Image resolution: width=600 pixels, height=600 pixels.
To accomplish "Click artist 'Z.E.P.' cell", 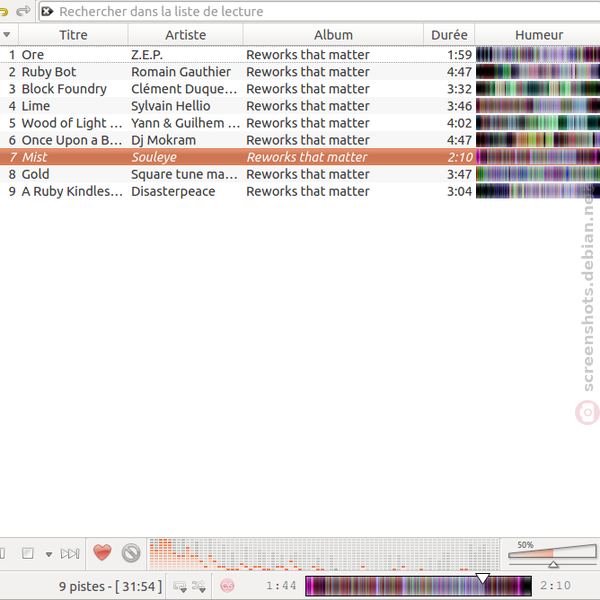I will pyautogui.click(x=147, y=55).
